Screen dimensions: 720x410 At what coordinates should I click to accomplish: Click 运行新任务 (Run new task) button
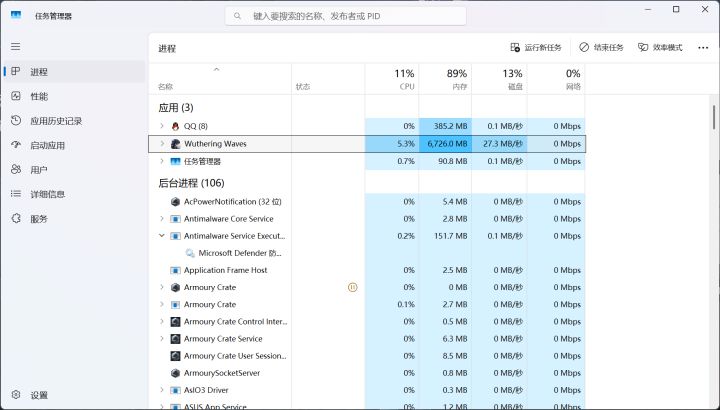pos(536,47)
